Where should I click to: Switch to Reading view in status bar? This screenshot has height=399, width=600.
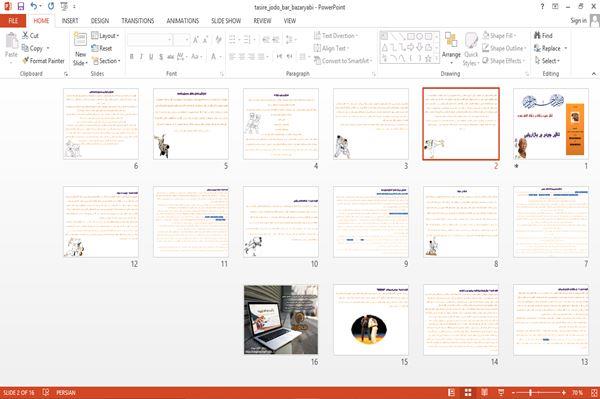tap(484, 392)
